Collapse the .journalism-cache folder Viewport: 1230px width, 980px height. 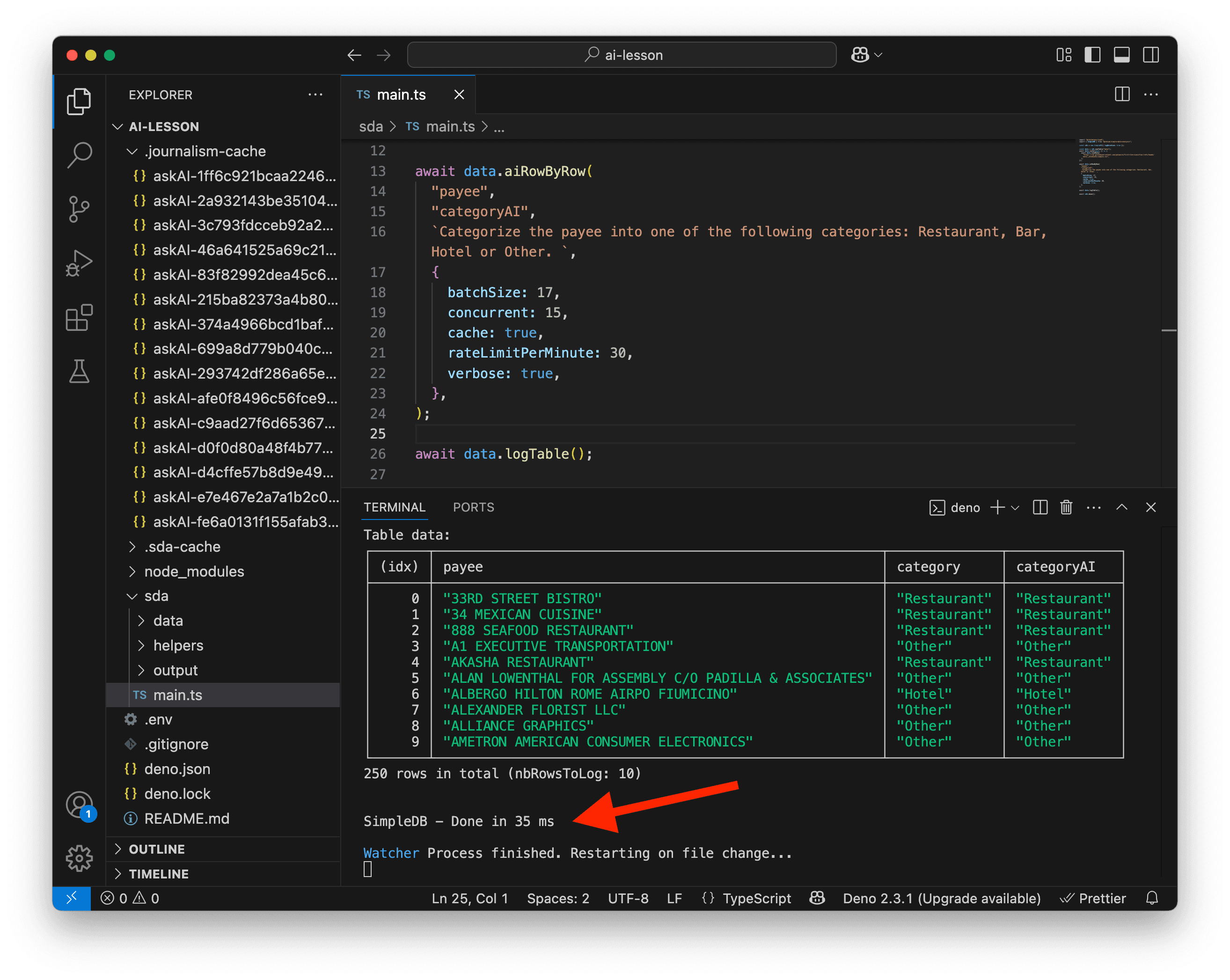(x=132, y=151)
